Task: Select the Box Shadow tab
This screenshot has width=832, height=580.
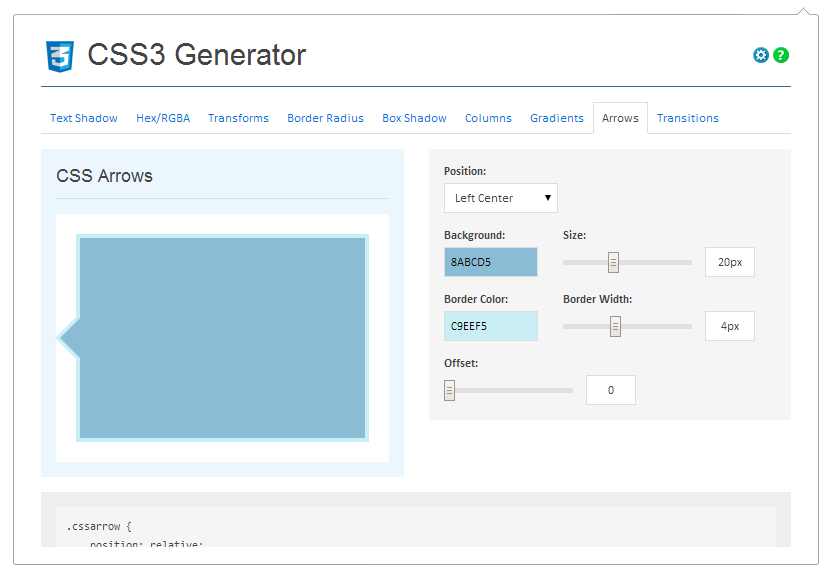Action: click(414, 117)
